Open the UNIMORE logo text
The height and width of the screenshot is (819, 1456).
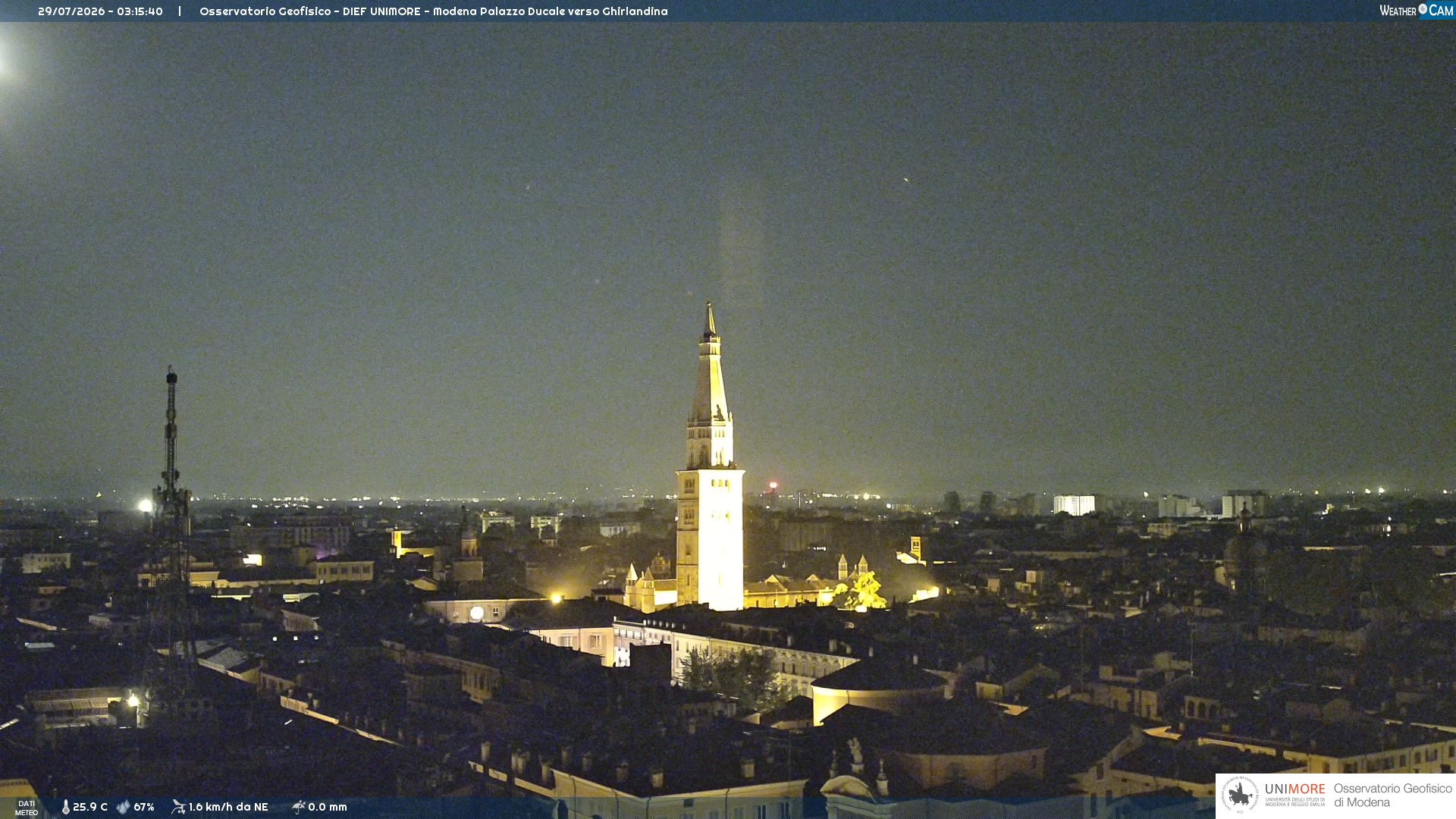tap(1295, 794)
